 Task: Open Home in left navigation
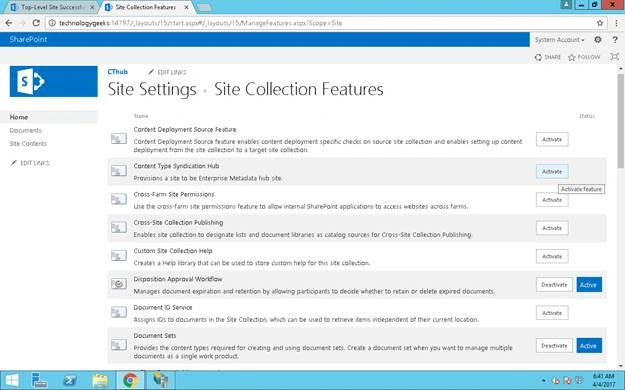(19, 117)
